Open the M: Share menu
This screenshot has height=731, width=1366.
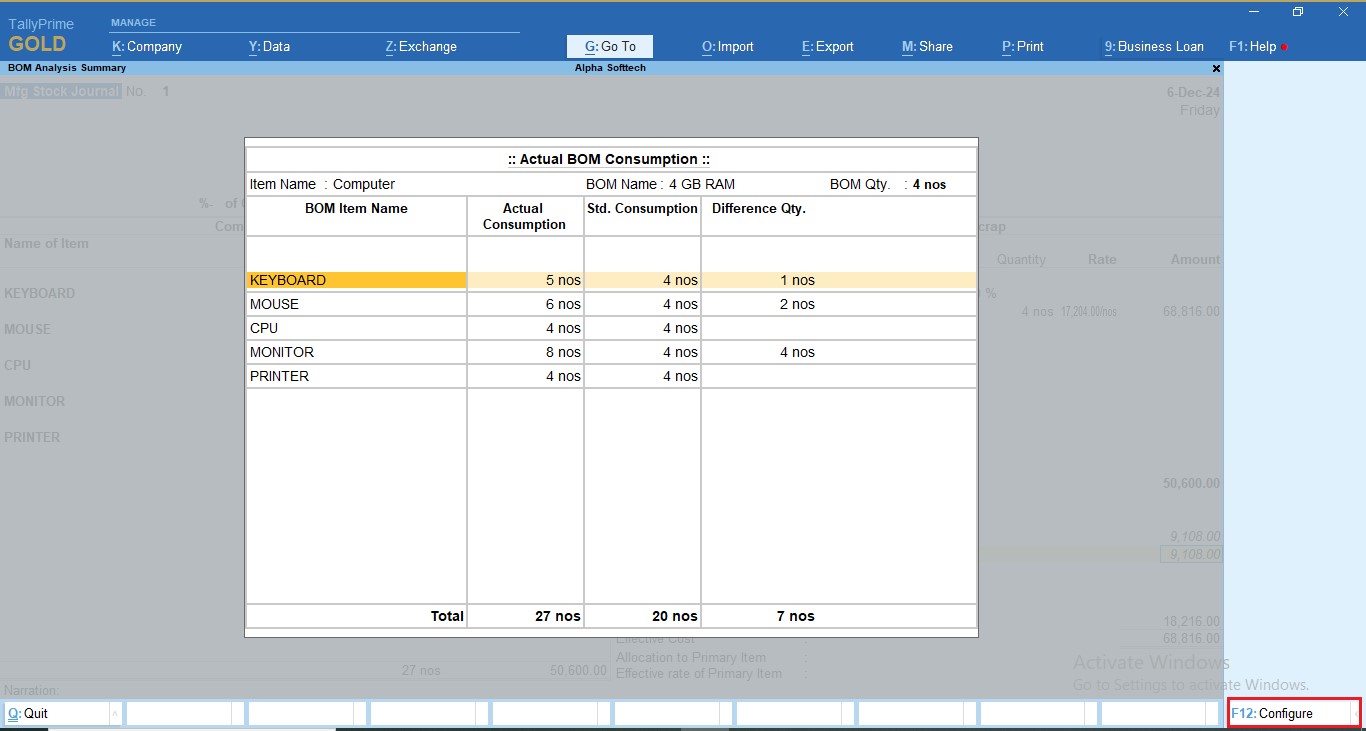927,46
